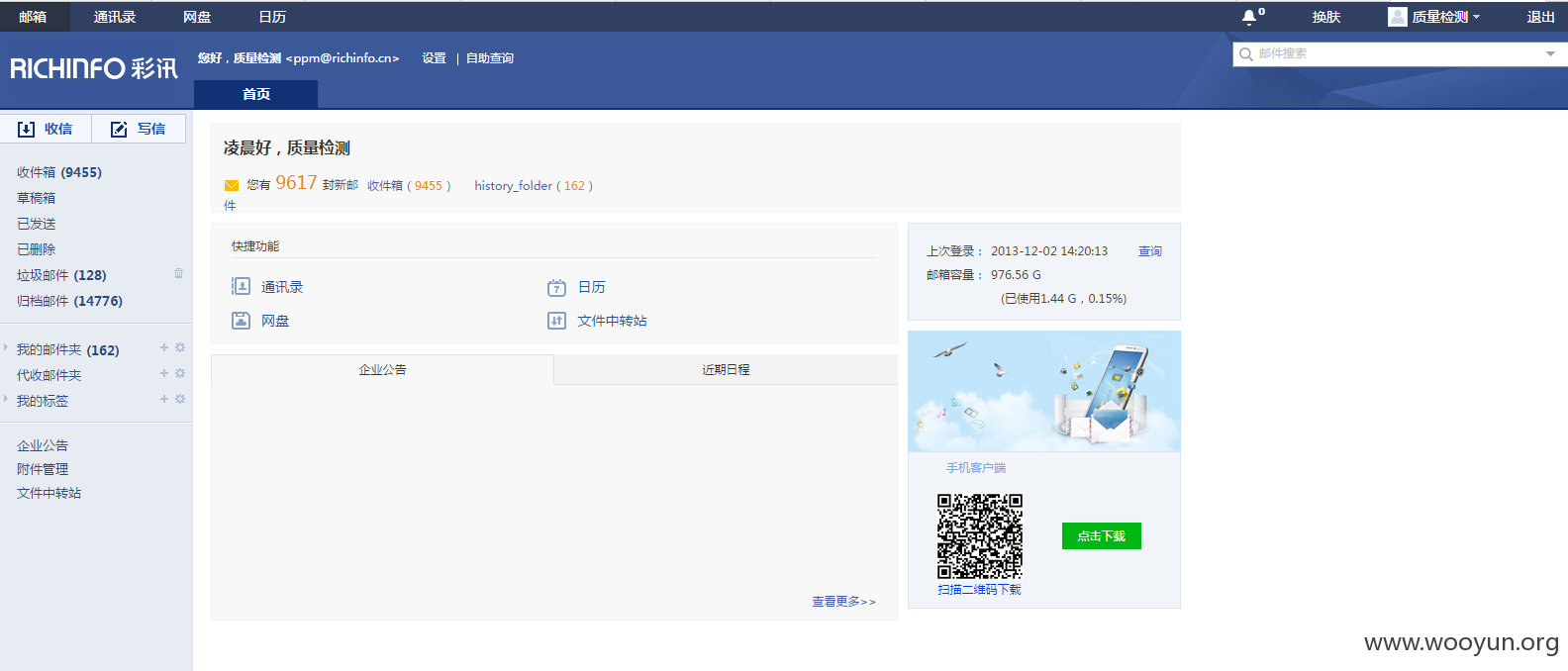
Task: Select the 网盘 top menu item
Action: (197, 17)
